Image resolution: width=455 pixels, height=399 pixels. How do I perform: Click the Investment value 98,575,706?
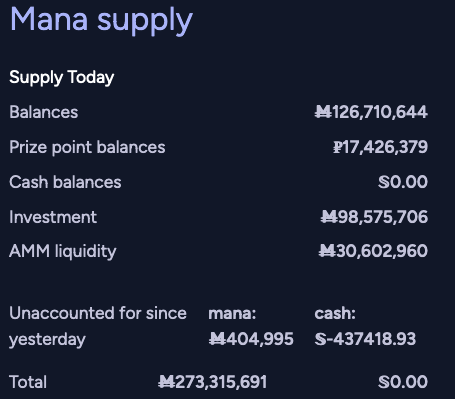coord(374,217)
